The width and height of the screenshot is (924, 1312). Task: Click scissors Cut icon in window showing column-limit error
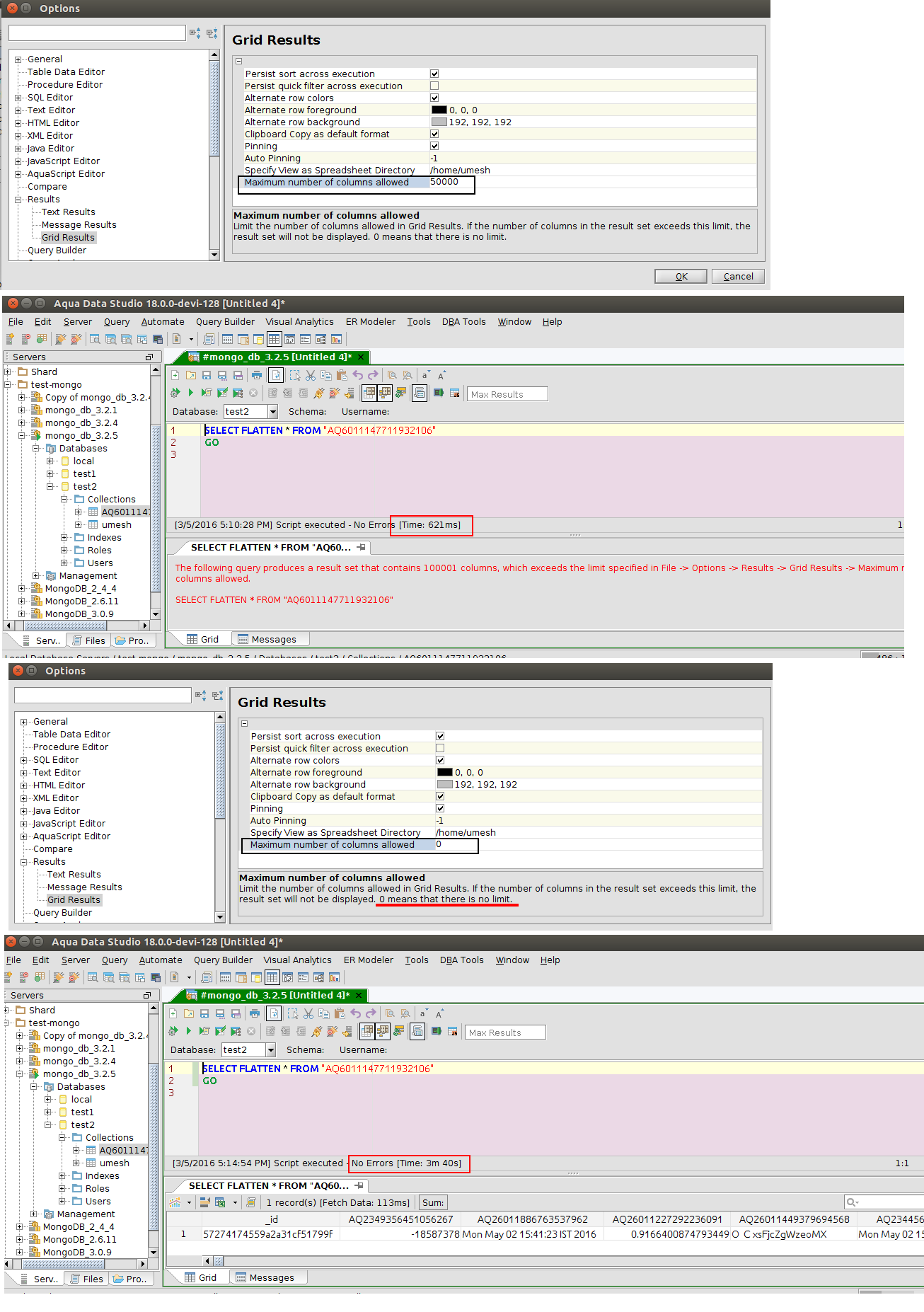[311, 375]
